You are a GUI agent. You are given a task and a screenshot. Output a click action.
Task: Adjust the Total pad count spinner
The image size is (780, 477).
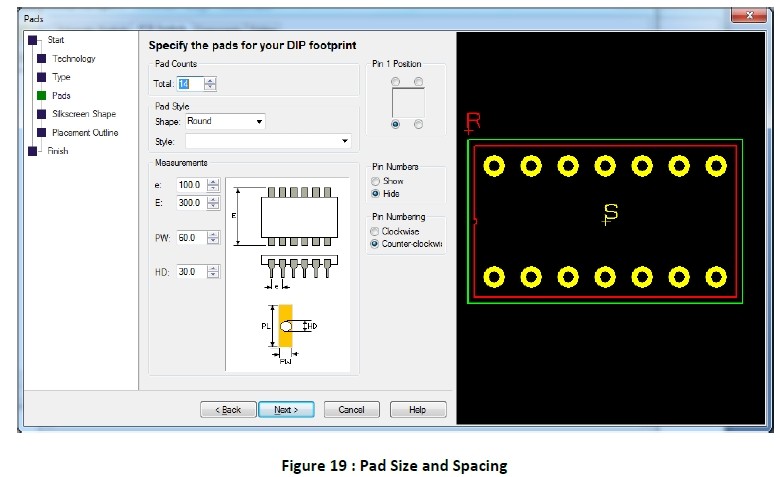click(x=210, y=84)
